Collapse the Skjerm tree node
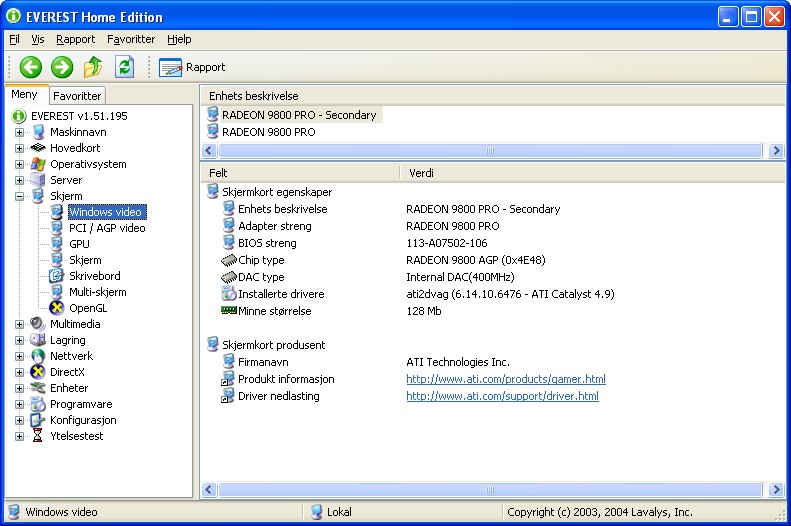Viewport: 791px width, 526px height. point(19,197)
